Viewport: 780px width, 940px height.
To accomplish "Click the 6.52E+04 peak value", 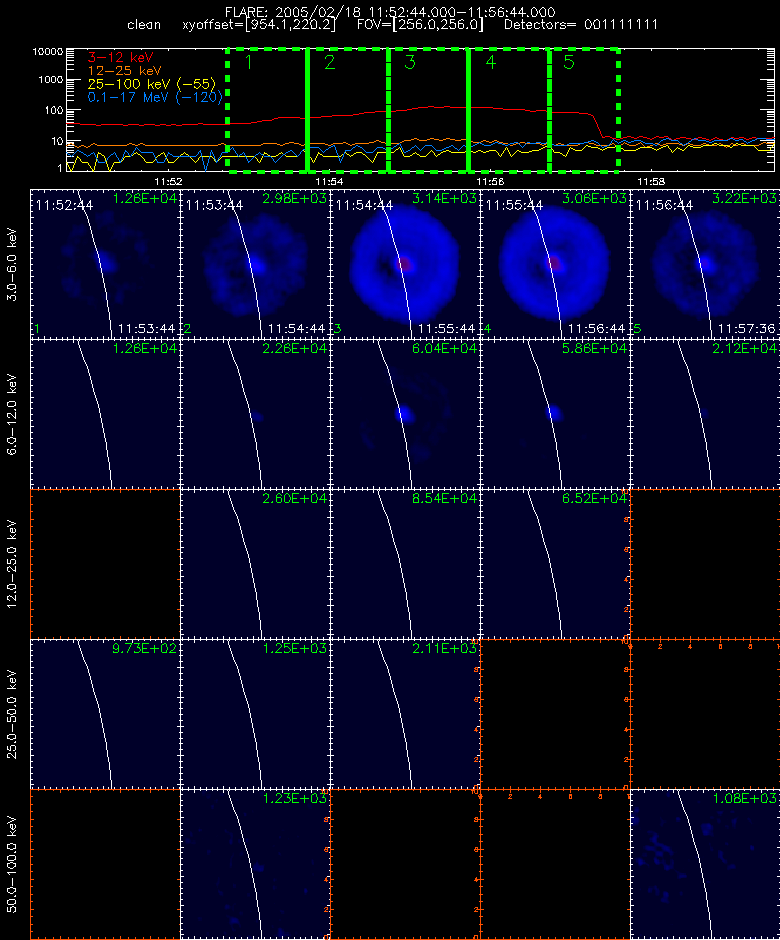I will click(x=594, y=498).
